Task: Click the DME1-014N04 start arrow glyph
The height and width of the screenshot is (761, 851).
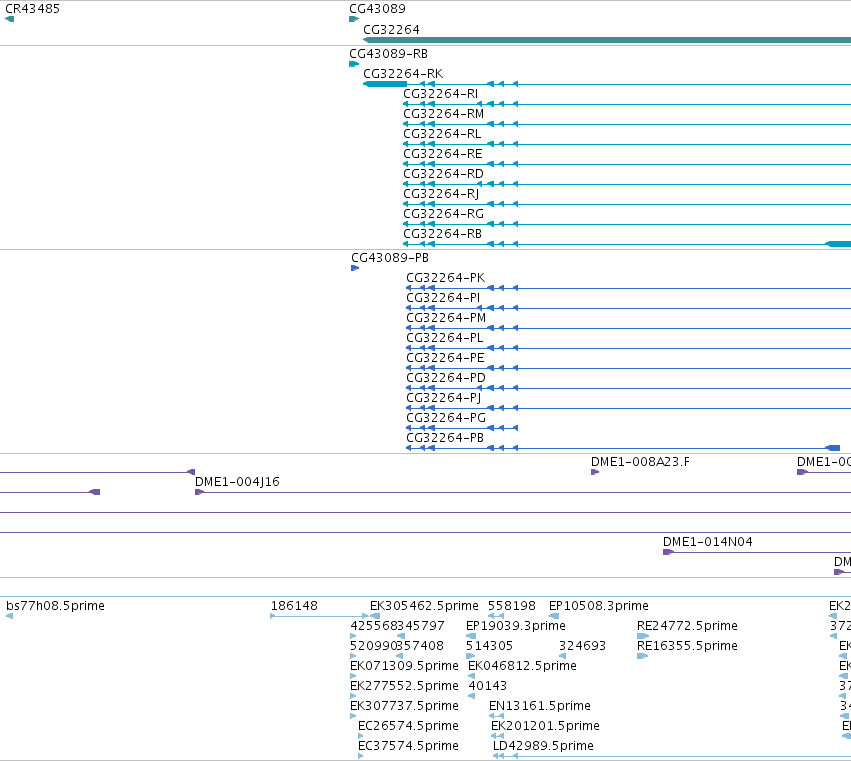Action: click(668, 553)
